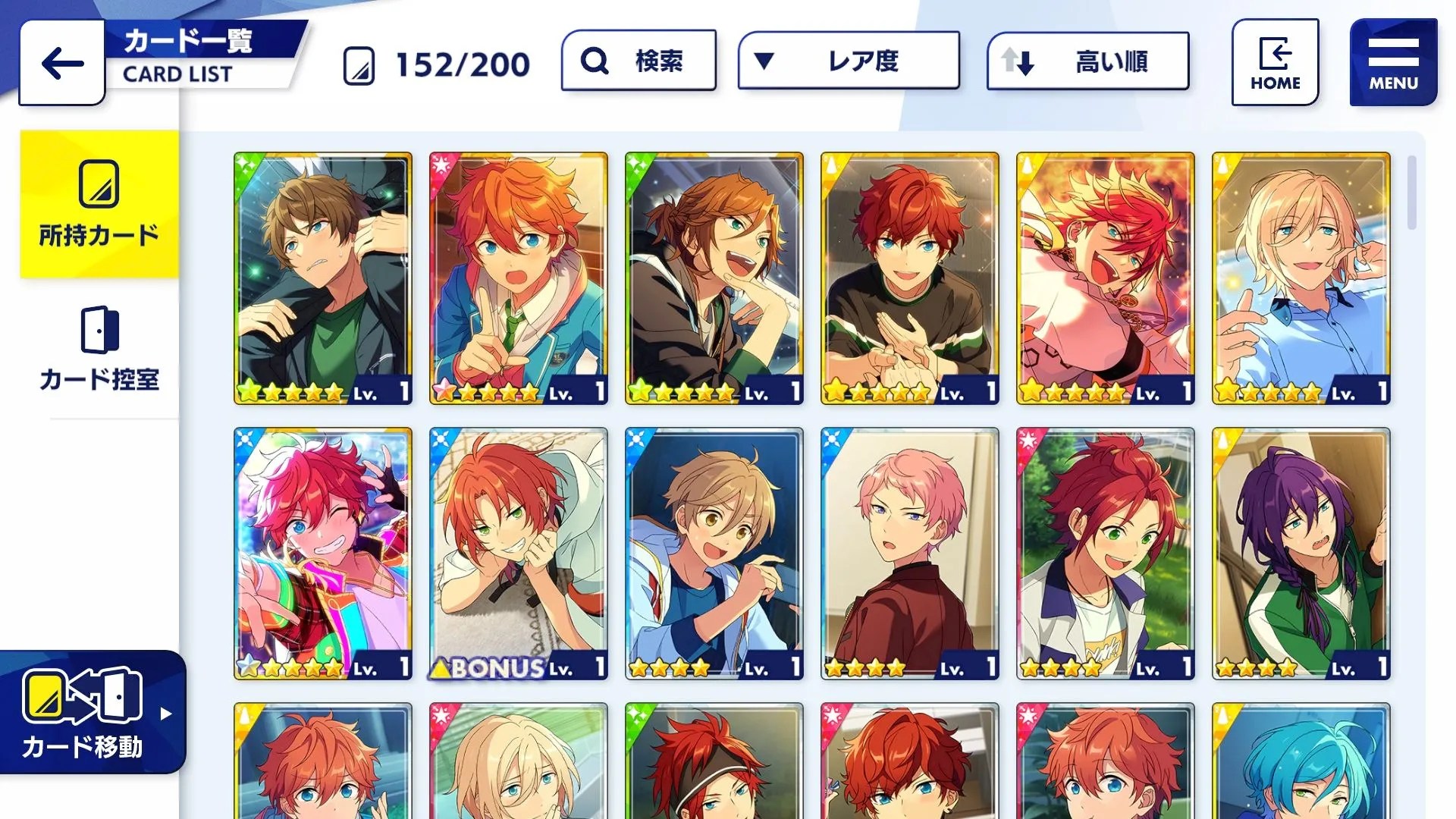This screenshot has width=1456, height=819.
Task: Open the MENU hamburger button
Action: pos(1393,62)
